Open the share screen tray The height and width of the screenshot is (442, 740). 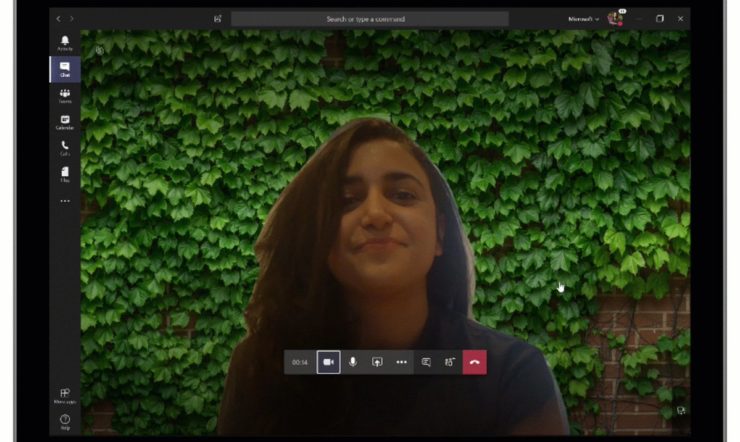pyautogui.click(x=377, y=362)
